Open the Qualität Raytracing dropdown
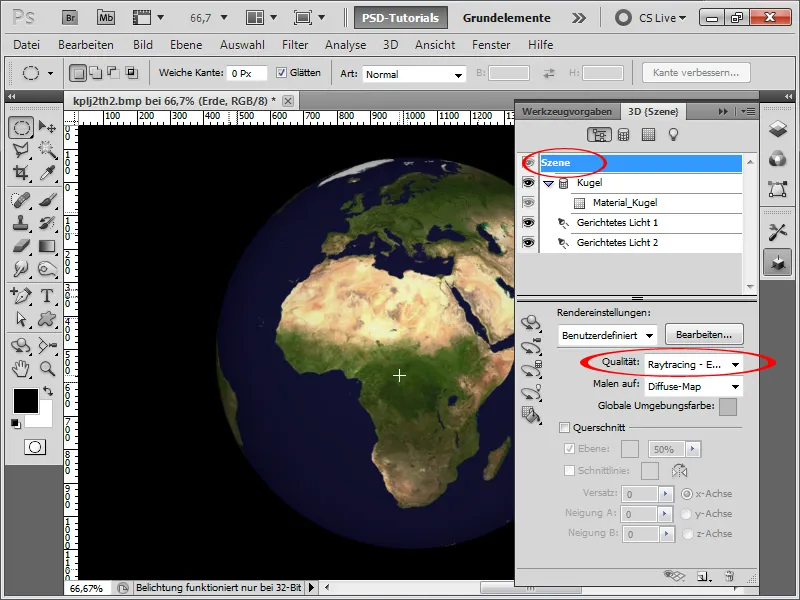The width and height of the screenshot is (800, 600). 693,364
